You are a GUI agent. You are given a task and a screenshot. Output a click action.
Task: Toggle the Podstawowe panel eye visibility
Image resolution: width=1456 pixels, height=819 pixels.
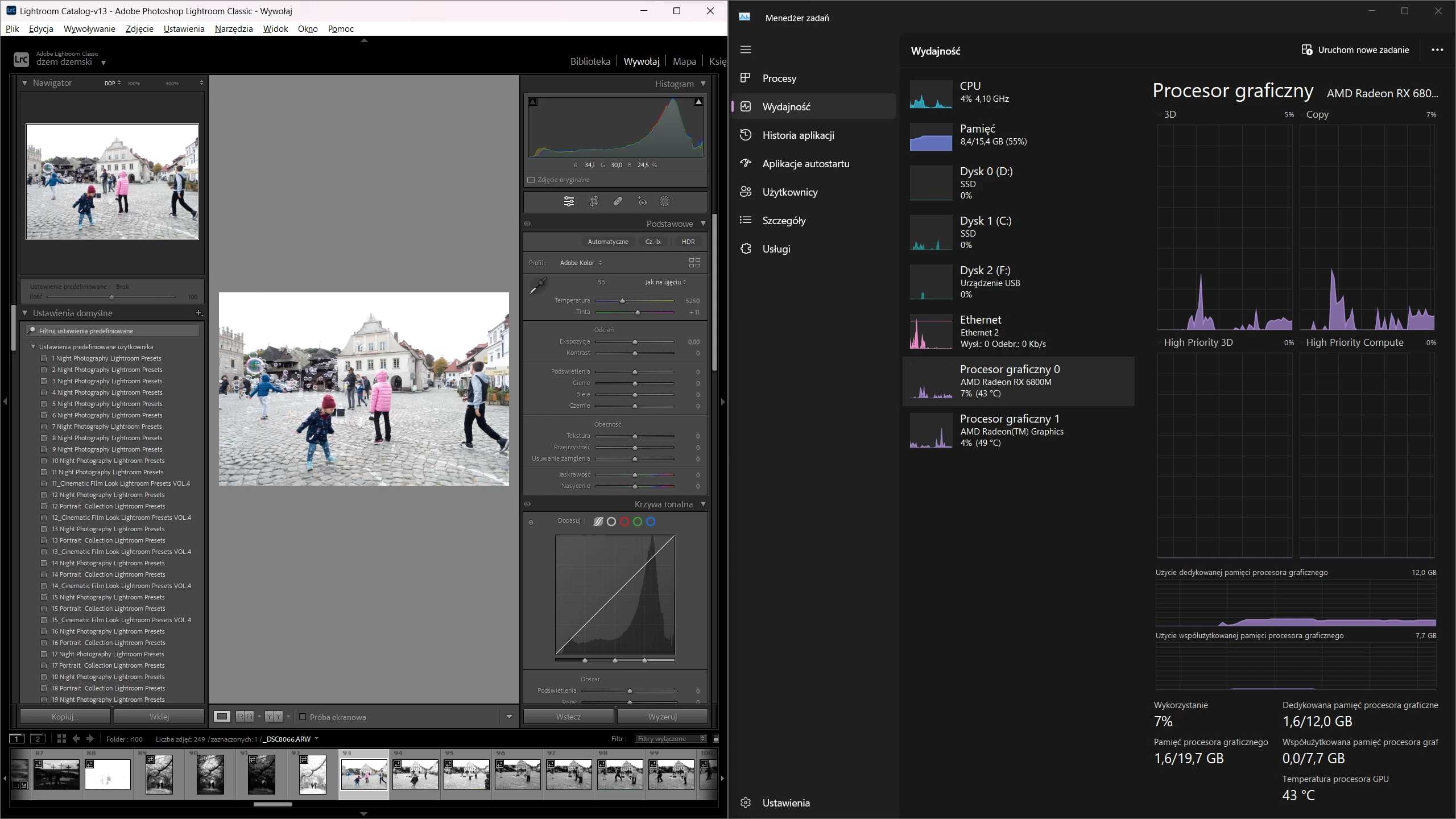coord(527,224)
